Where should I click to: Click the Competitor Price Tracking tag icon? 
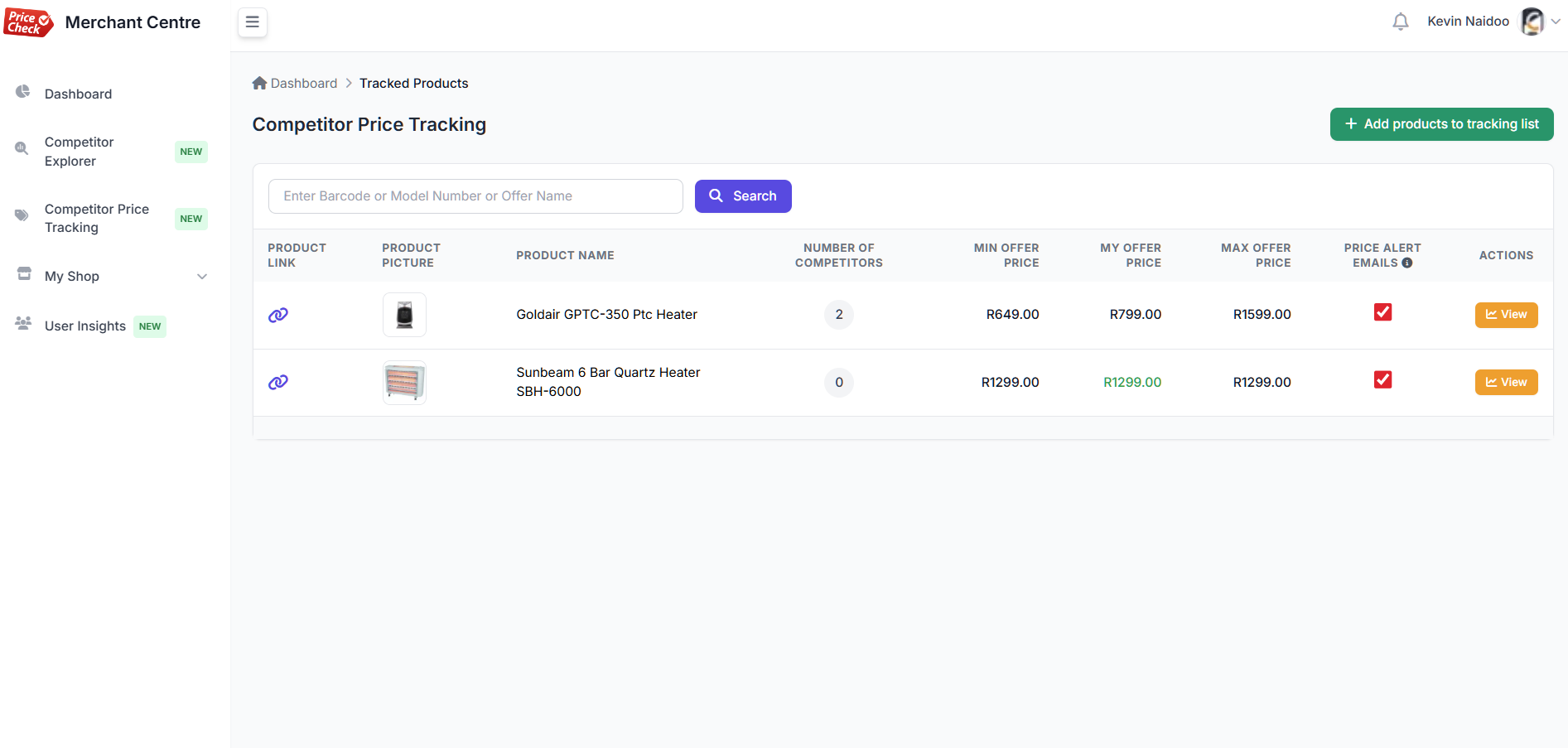[x=22, y=216]
